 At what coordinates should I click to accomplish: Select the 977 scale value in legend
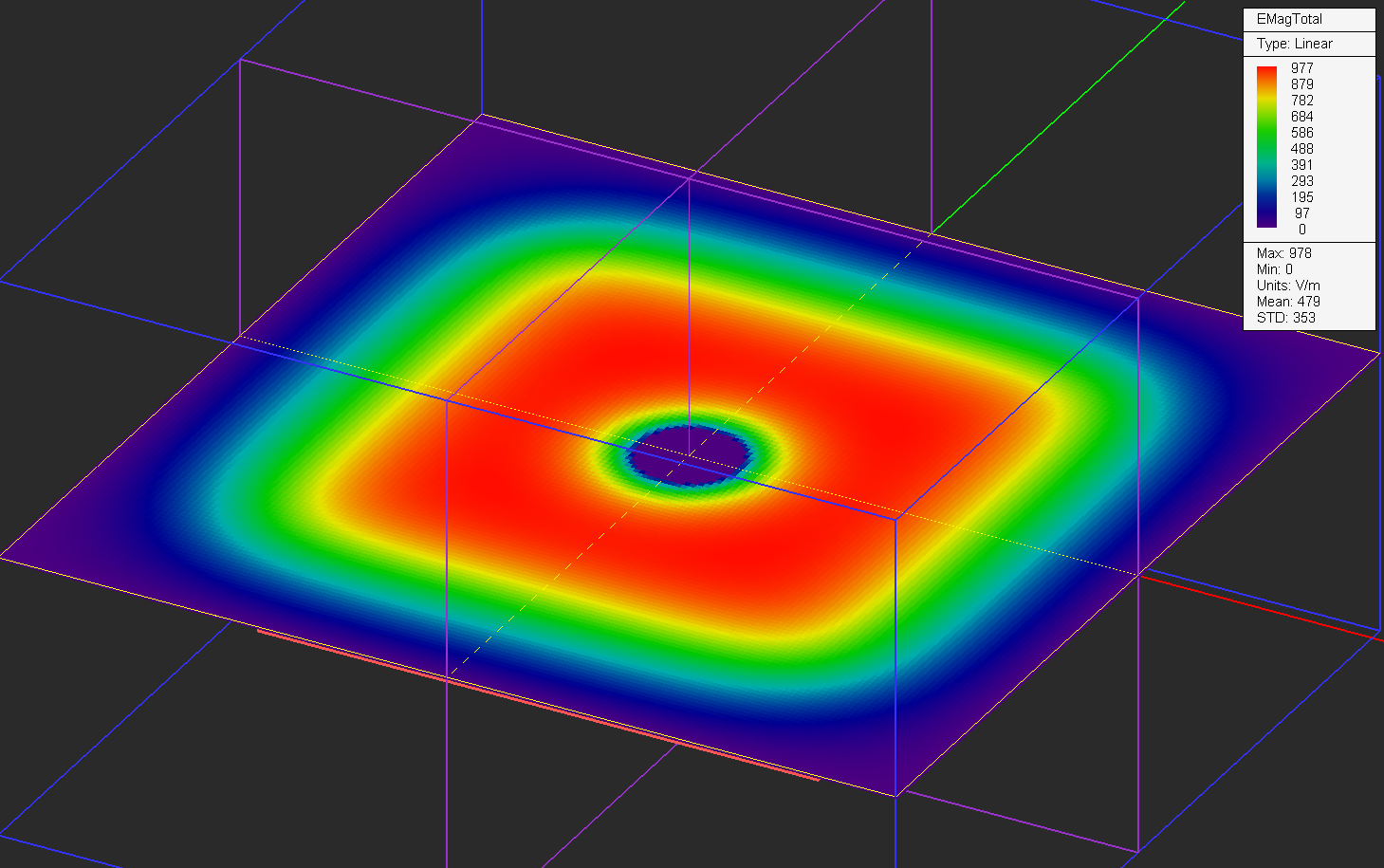[1301, 68]
